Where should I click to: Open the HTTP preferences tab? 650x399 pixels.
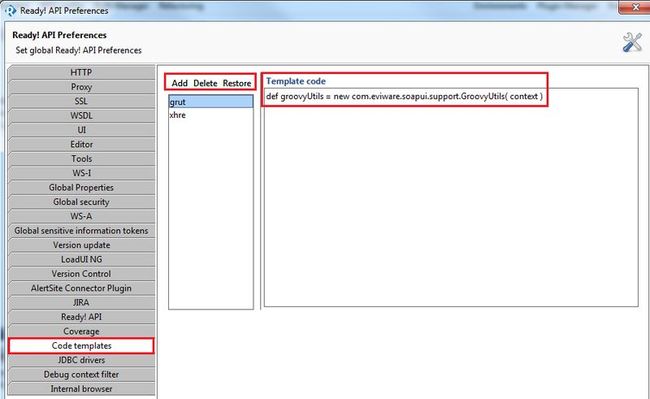click(81, 73)
